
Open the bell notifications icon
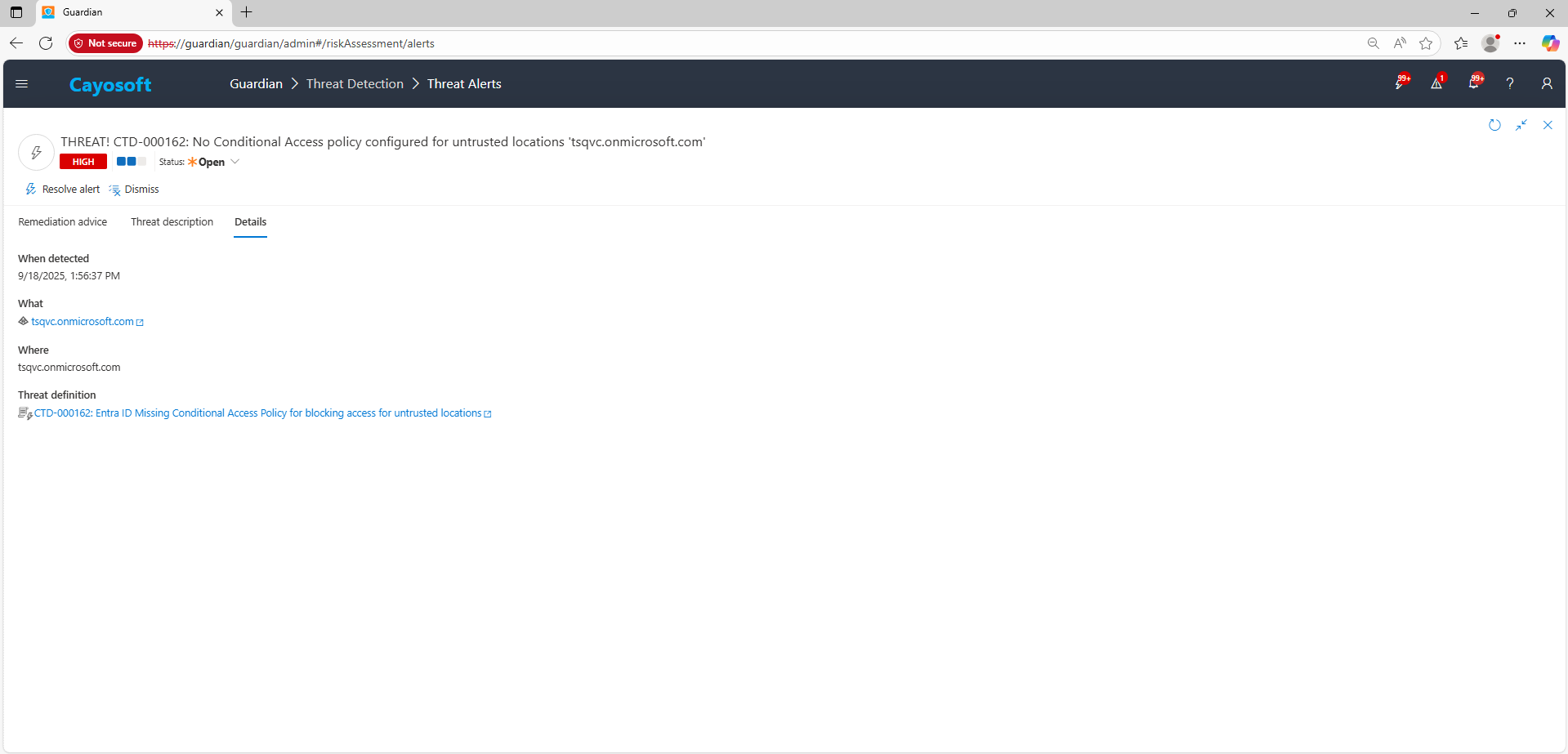(1474, 83)
